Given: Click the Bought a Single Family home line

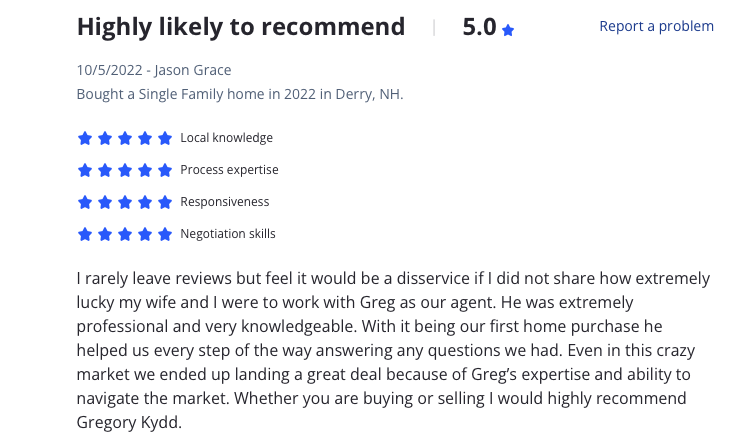Looking at the screenshot, I should (240, 94).
